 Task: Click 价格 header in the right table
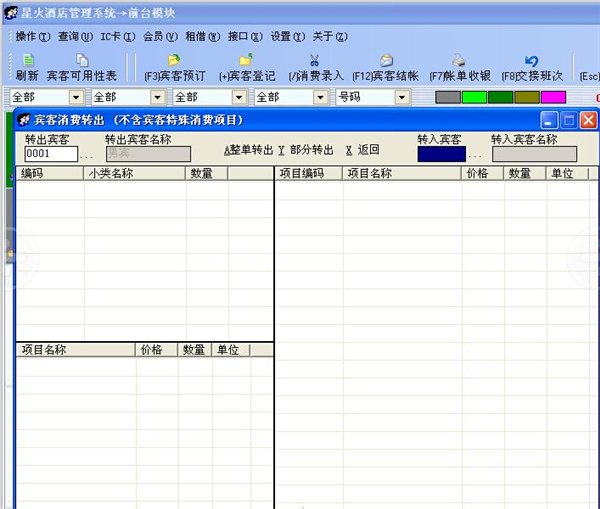tap(482, 173)
